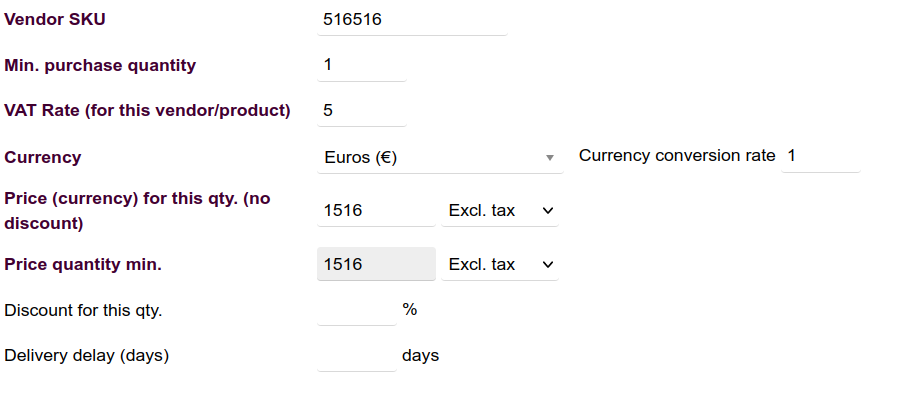Click the Discount for this qty. label
This screenshot has height=394, width=906.
[x=83, y=310]
